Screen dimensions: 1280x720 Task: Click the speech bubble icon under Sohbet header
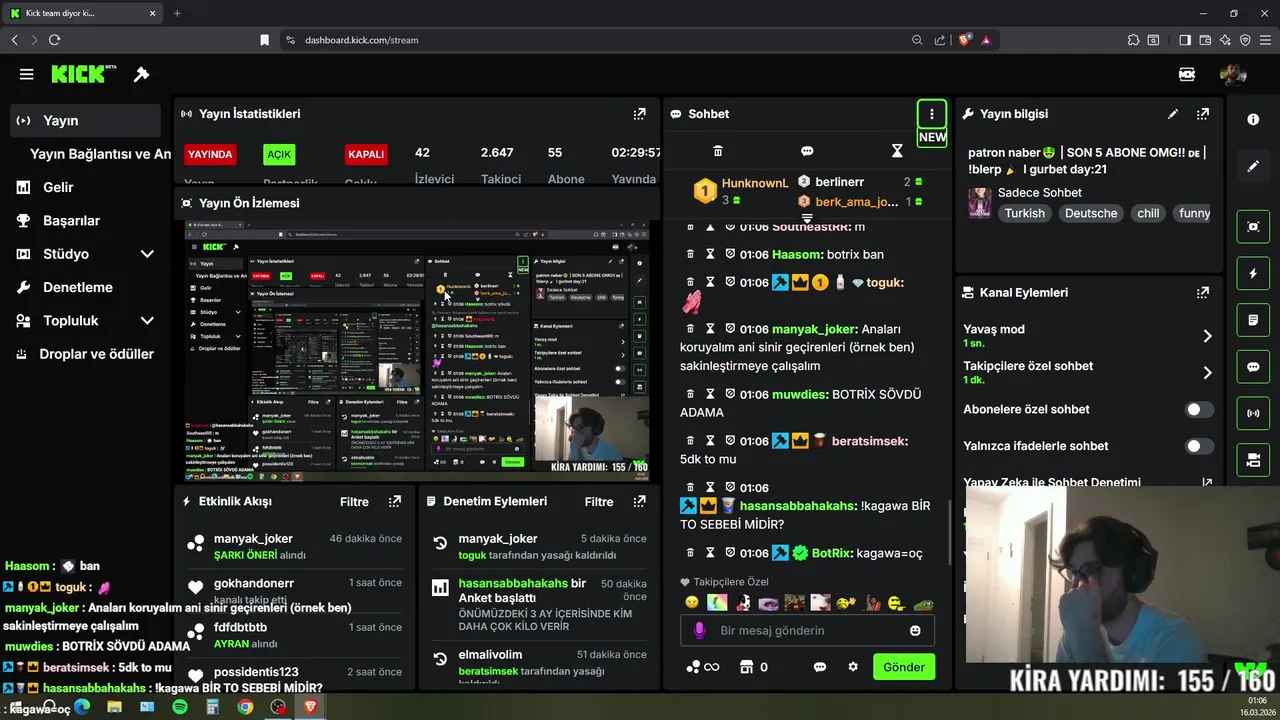[807, 151]
